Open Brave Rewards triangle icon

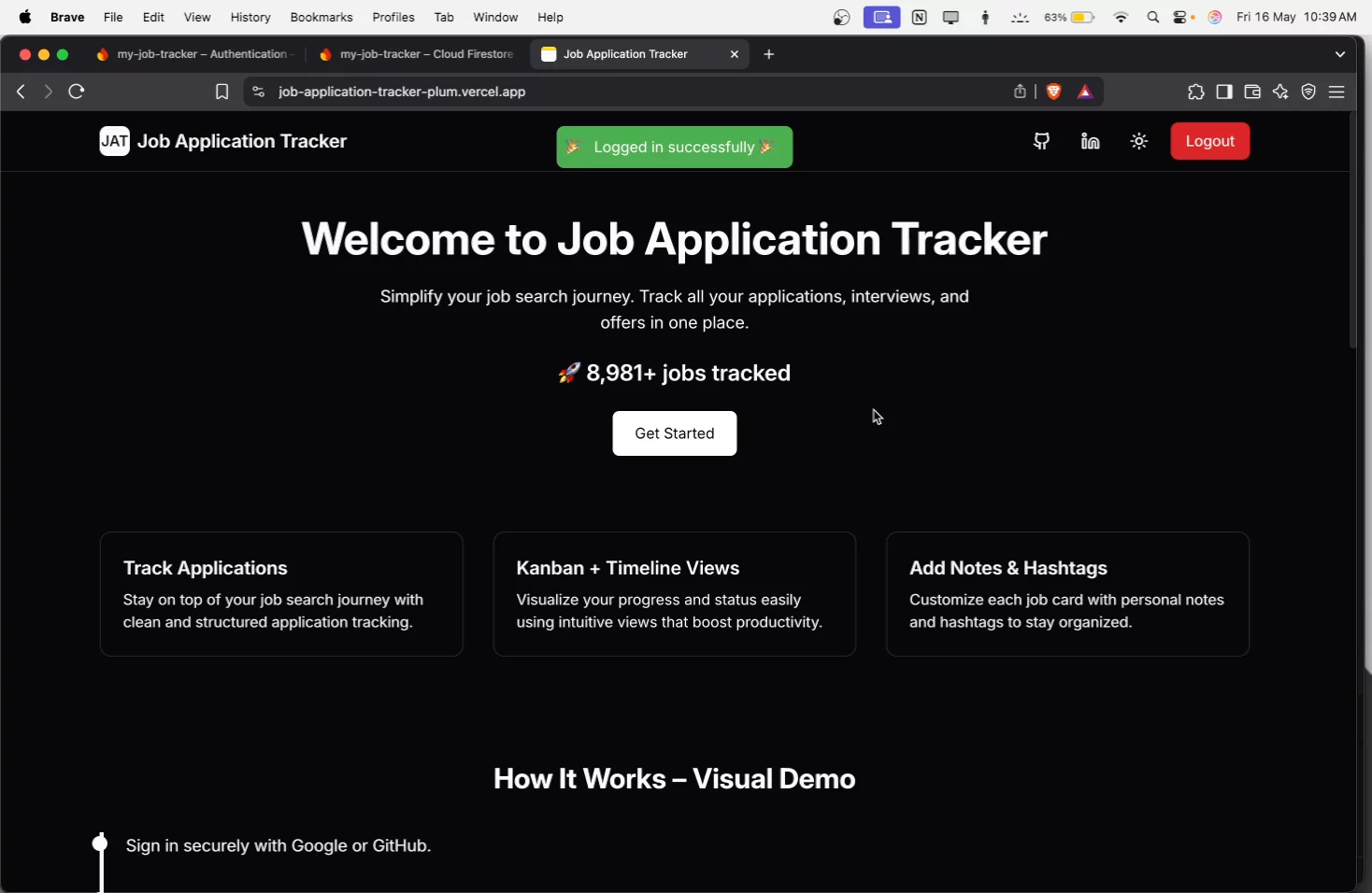1085,92
